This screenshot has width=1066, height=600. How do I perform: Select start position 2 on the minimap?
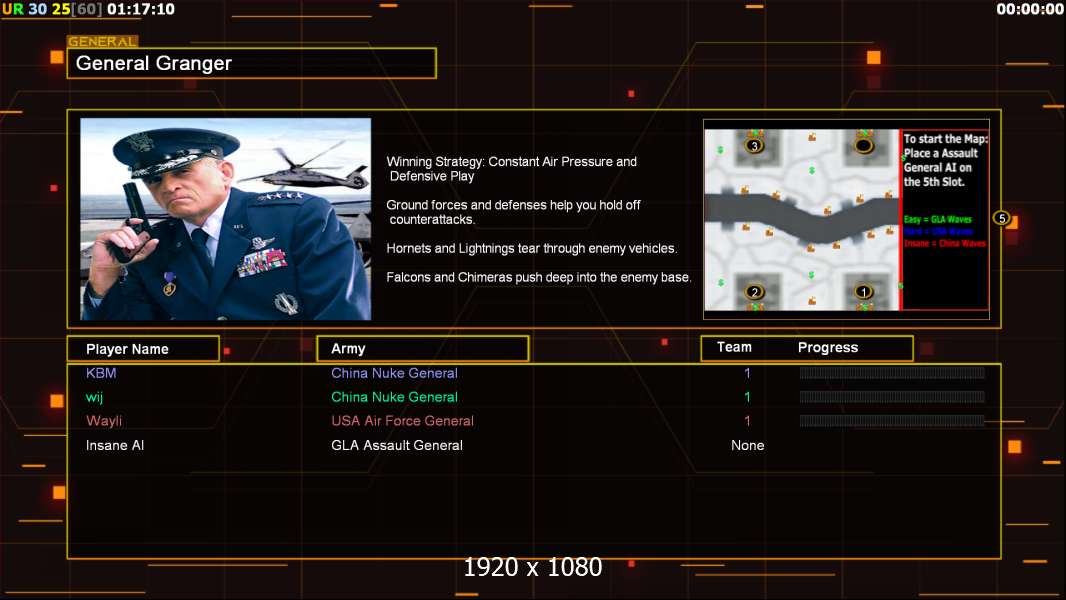coord(754,292)
